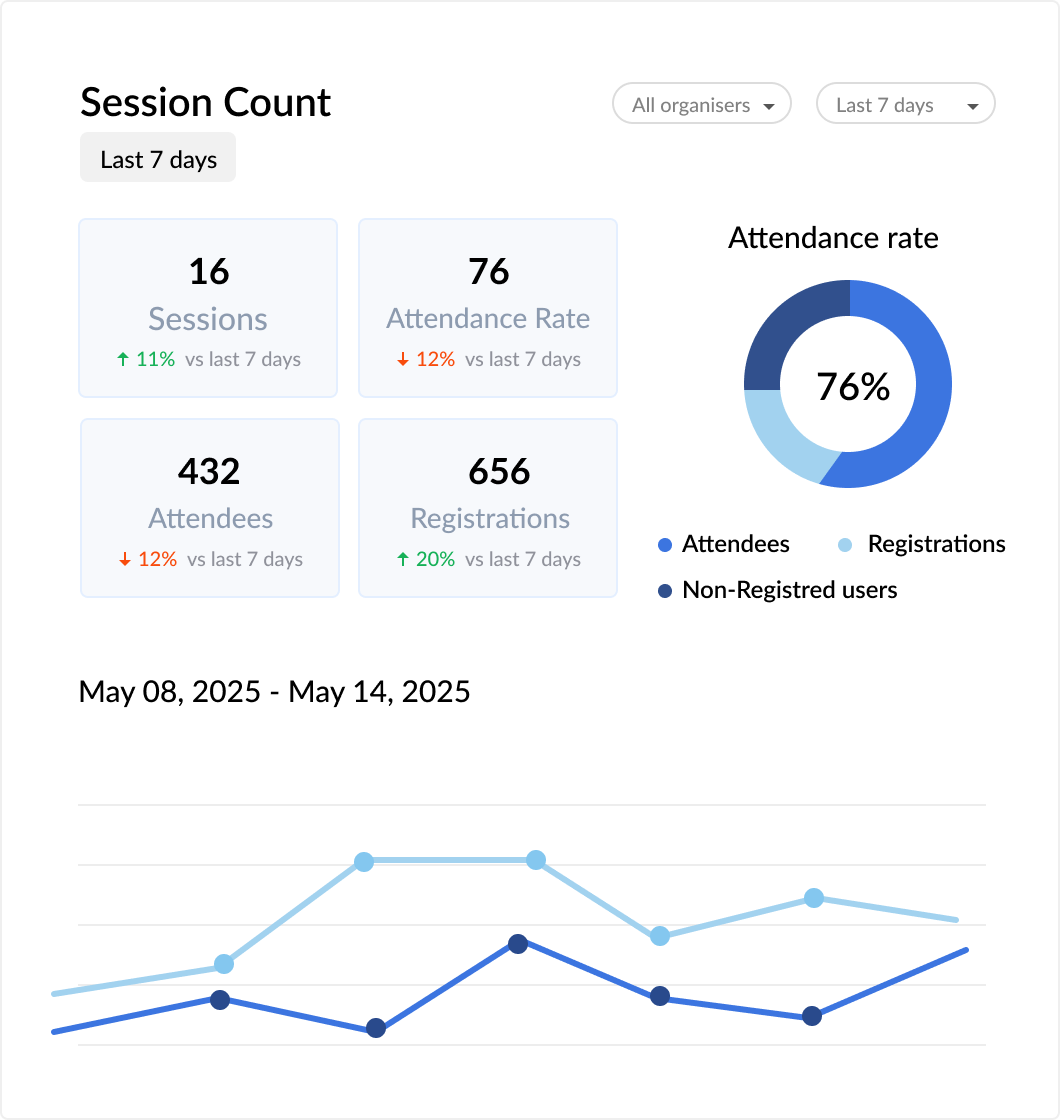Viewport: 1060px width, 1120px height.
Task: Click the green up-arrow on Sessions card
Action: tap(122, 359)
